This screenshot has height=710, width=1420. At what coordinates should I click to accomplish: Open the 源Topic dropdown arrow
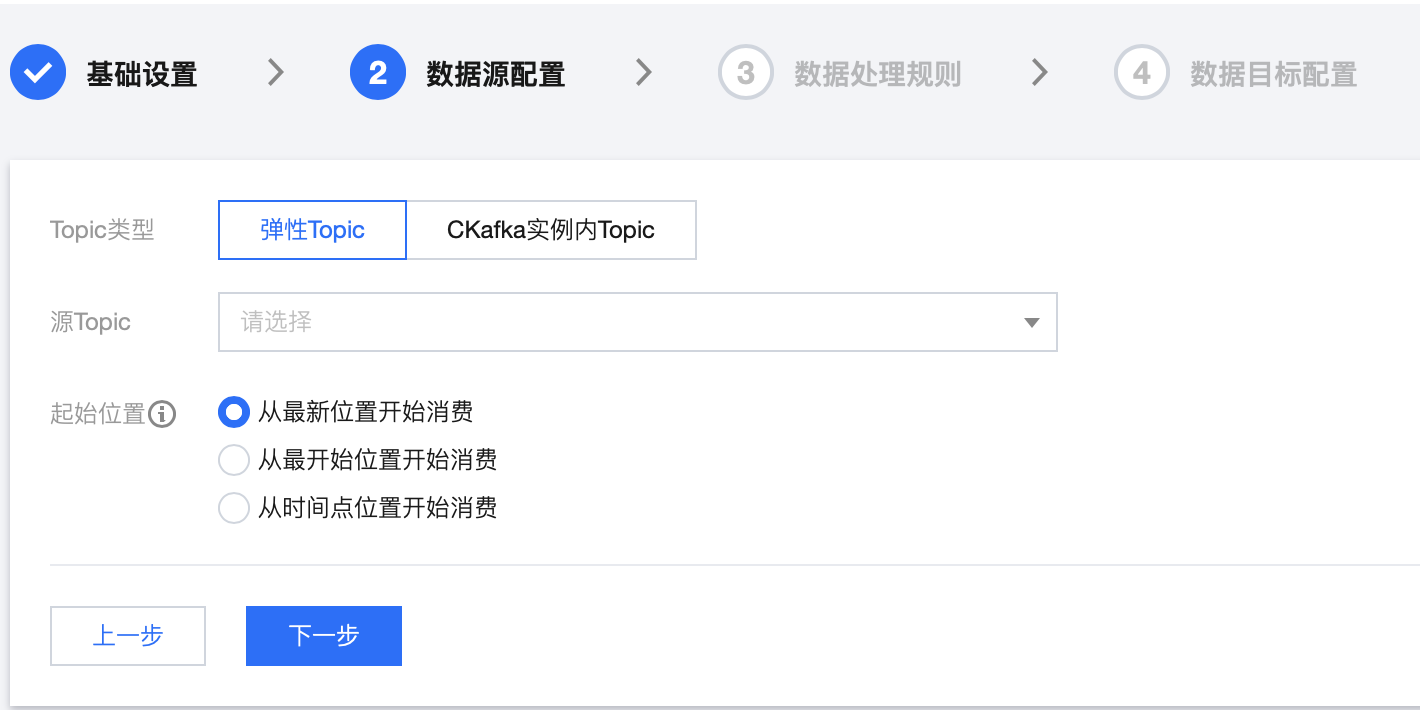(x=1033, y=322)
